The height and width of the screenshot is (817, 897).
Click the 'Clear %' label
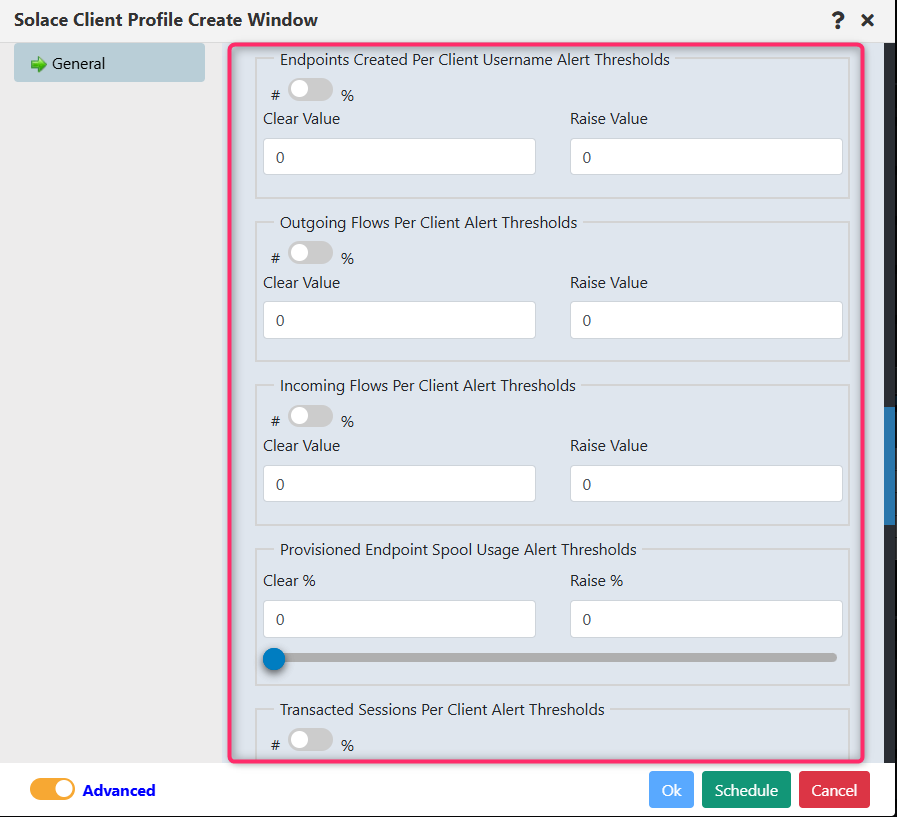[x=289, y=581]
